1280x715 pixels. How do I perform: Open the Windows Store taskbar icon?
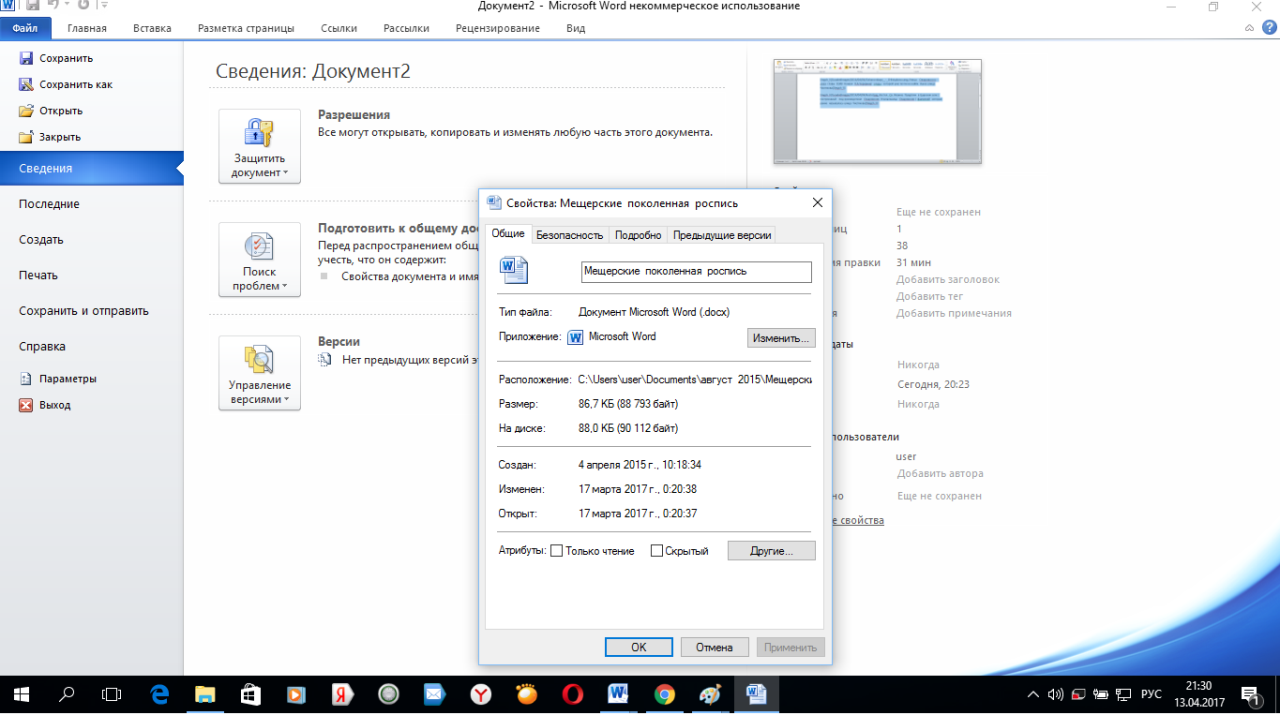pos(251,694)
